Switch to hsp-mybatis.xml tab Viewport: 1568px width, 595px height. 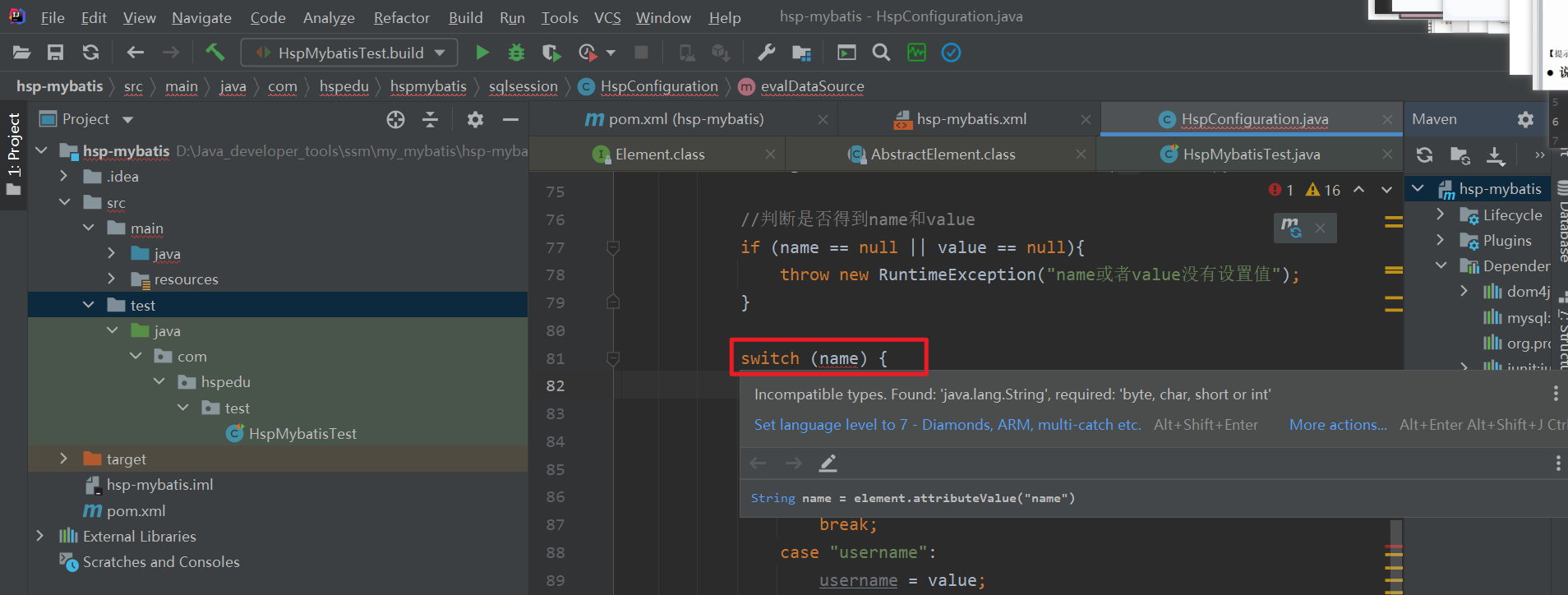971,119
